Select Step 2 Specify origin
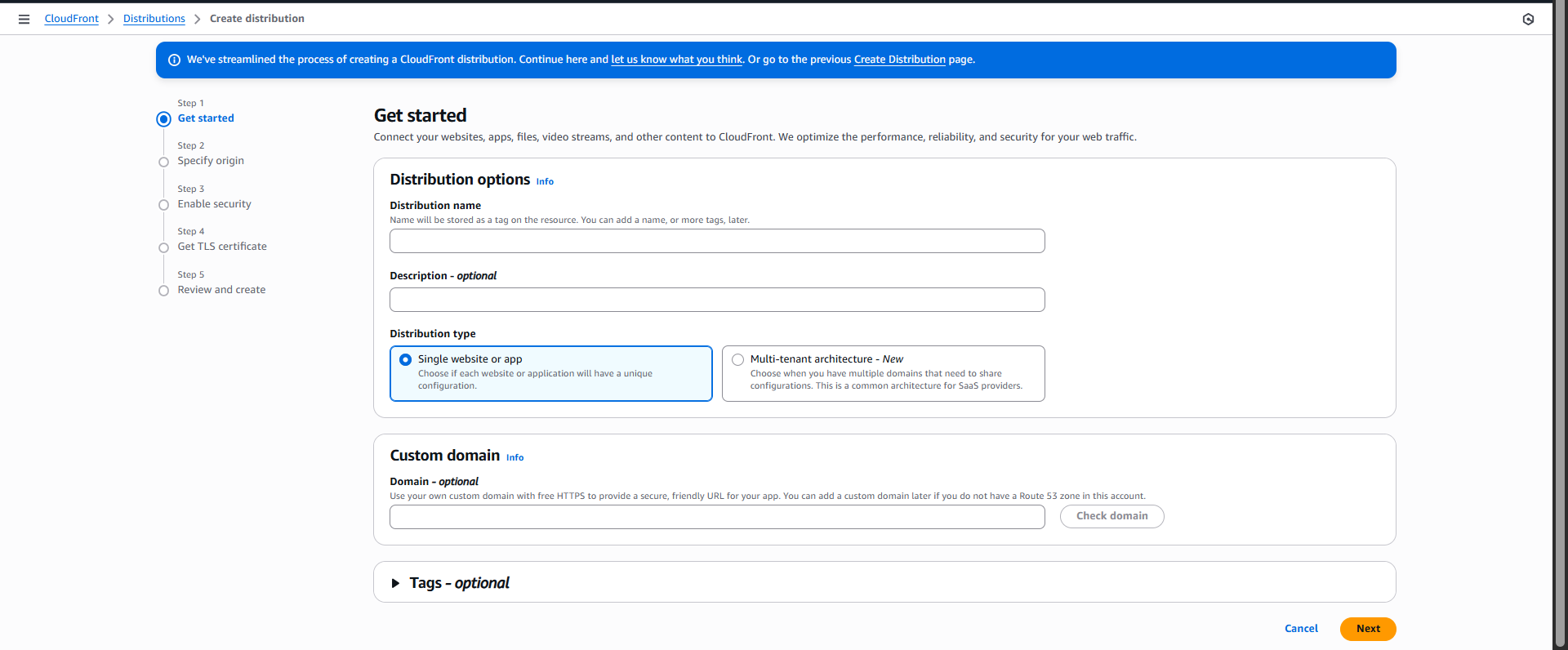 click(211, 161)
